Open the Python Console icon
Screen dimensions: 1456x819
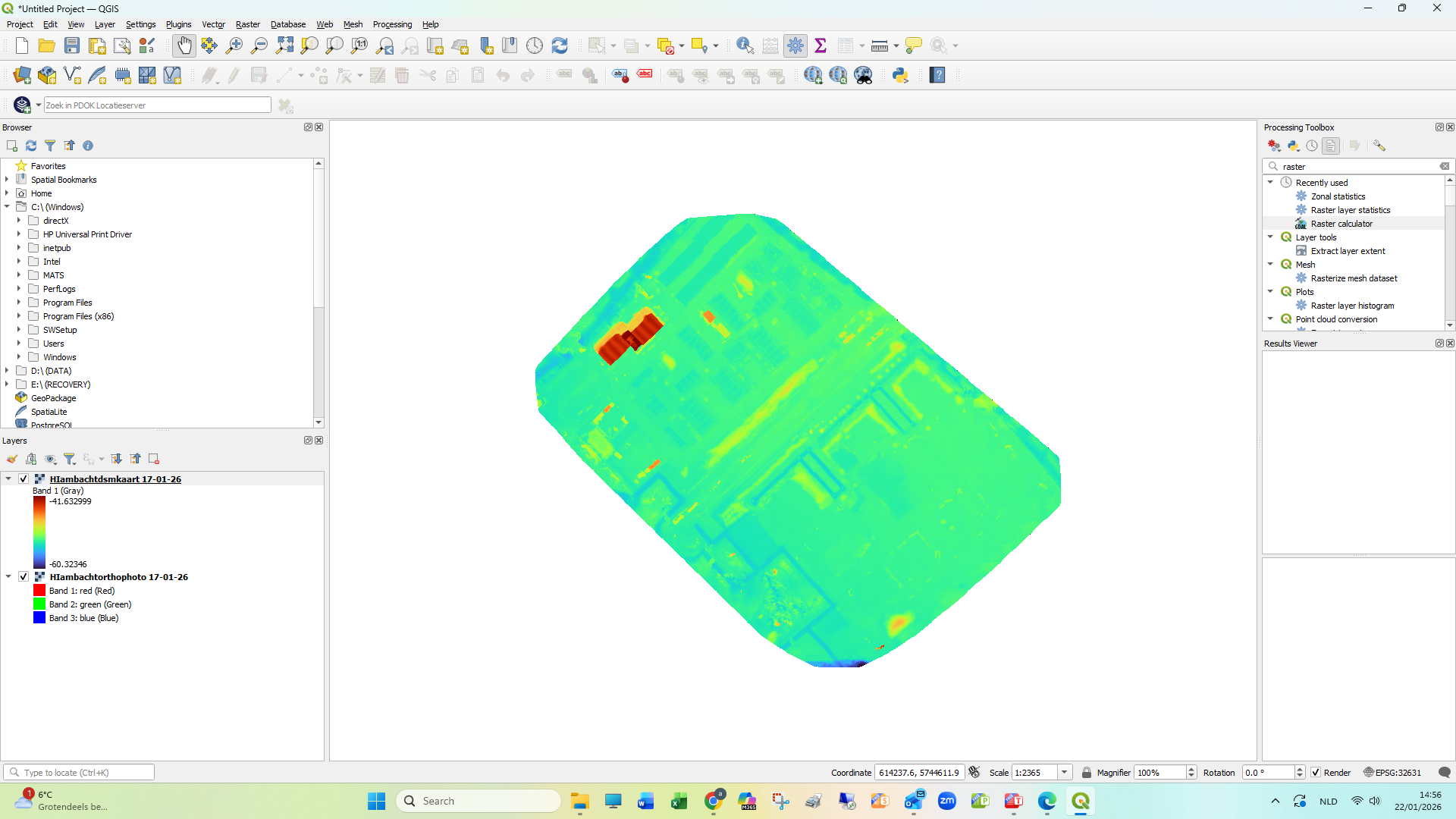(900, 75)
